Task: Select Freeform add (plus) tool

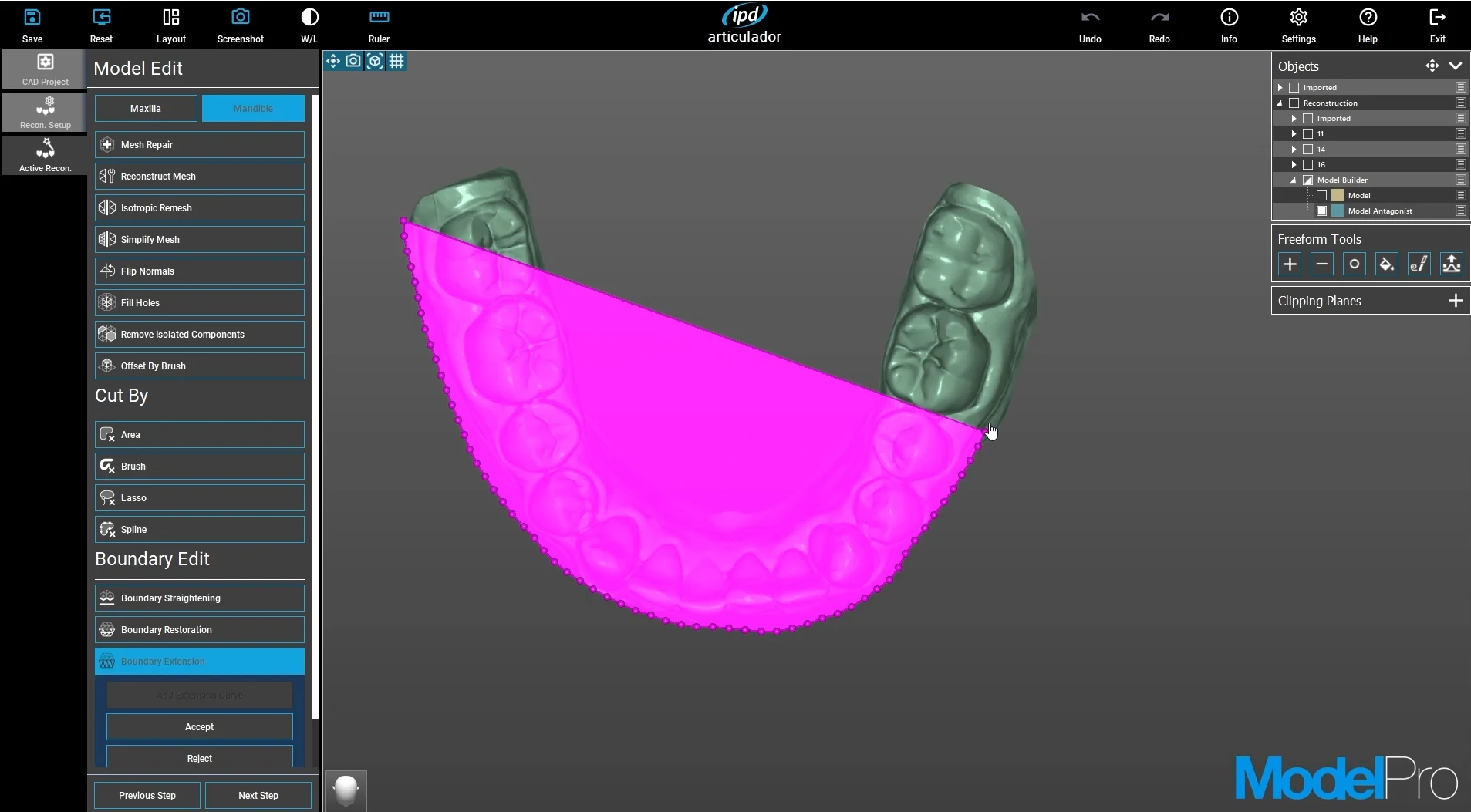Action: (x=1290, y=264)
